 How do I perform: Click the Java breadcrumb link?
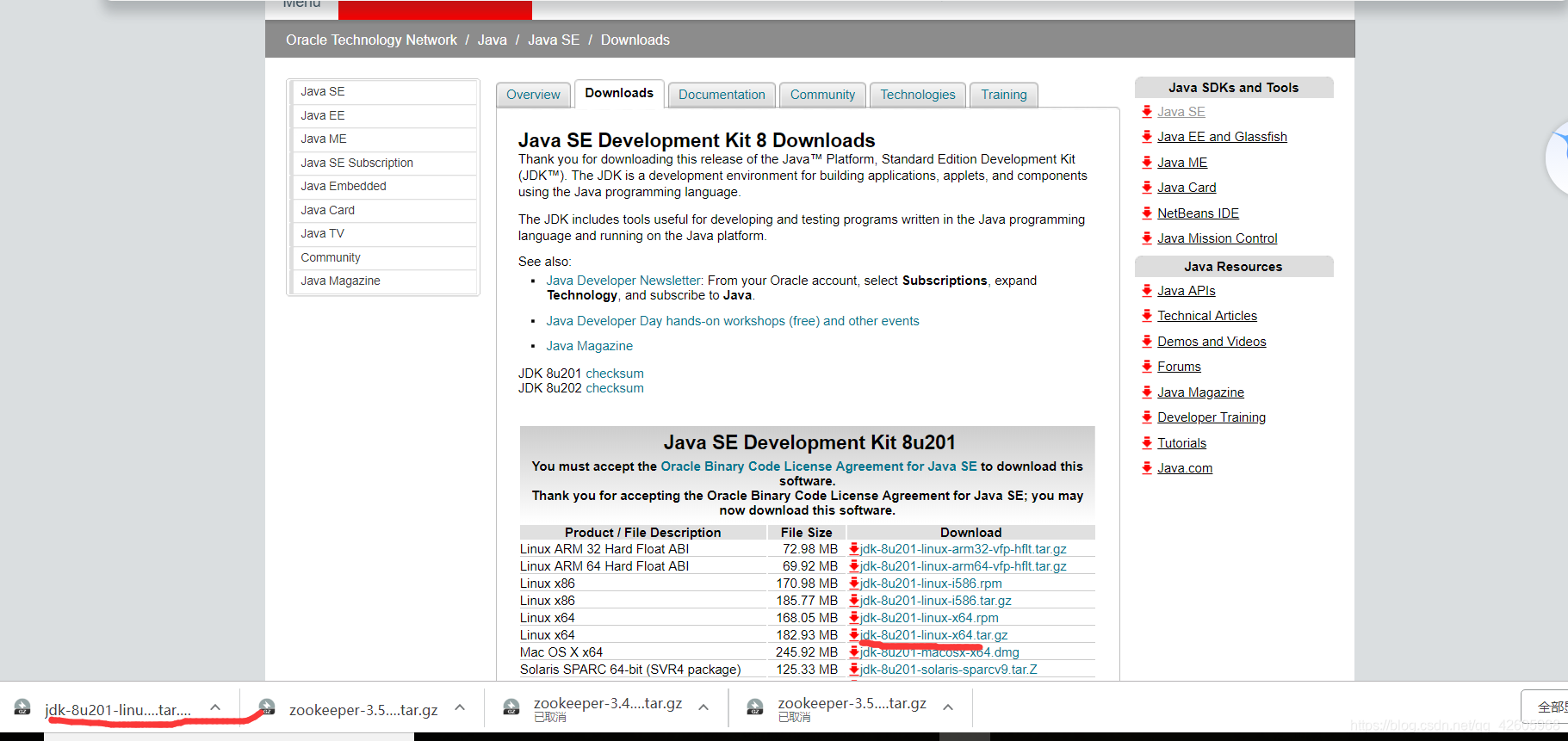coord(493,40)
